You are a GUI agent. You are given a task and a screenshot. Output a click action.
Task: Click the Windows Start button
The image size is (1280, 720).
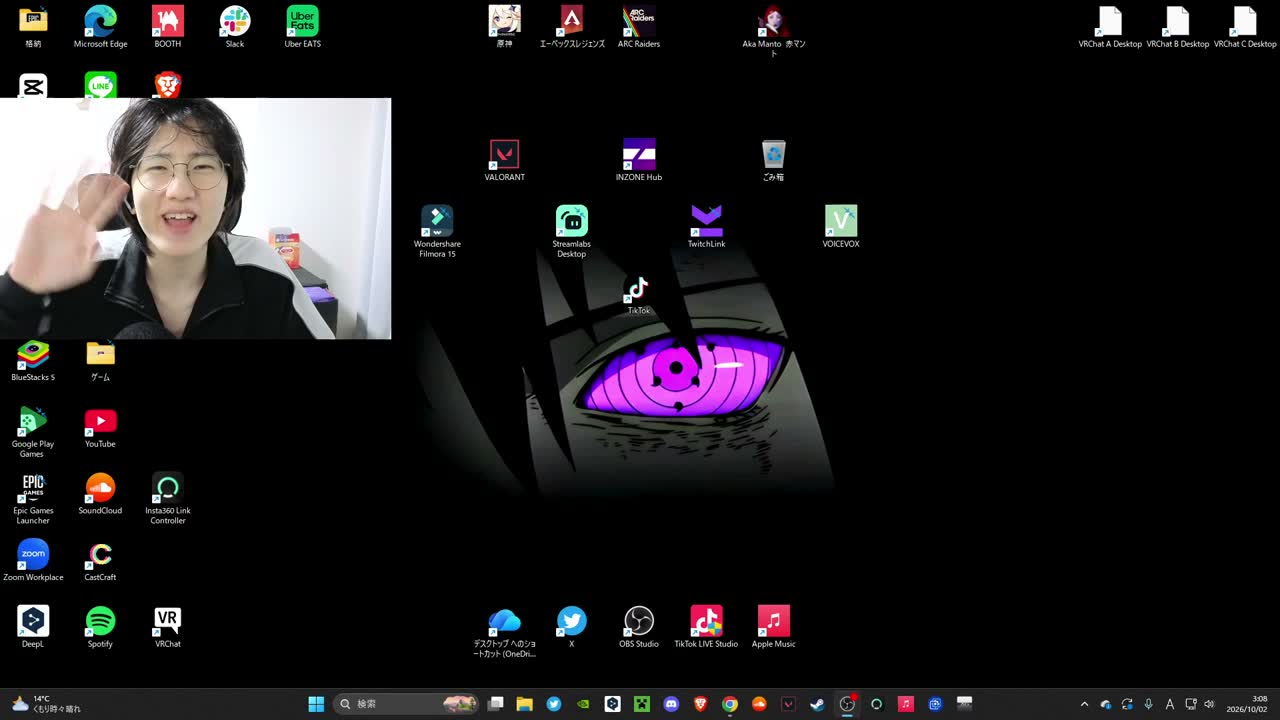[316, 704]
